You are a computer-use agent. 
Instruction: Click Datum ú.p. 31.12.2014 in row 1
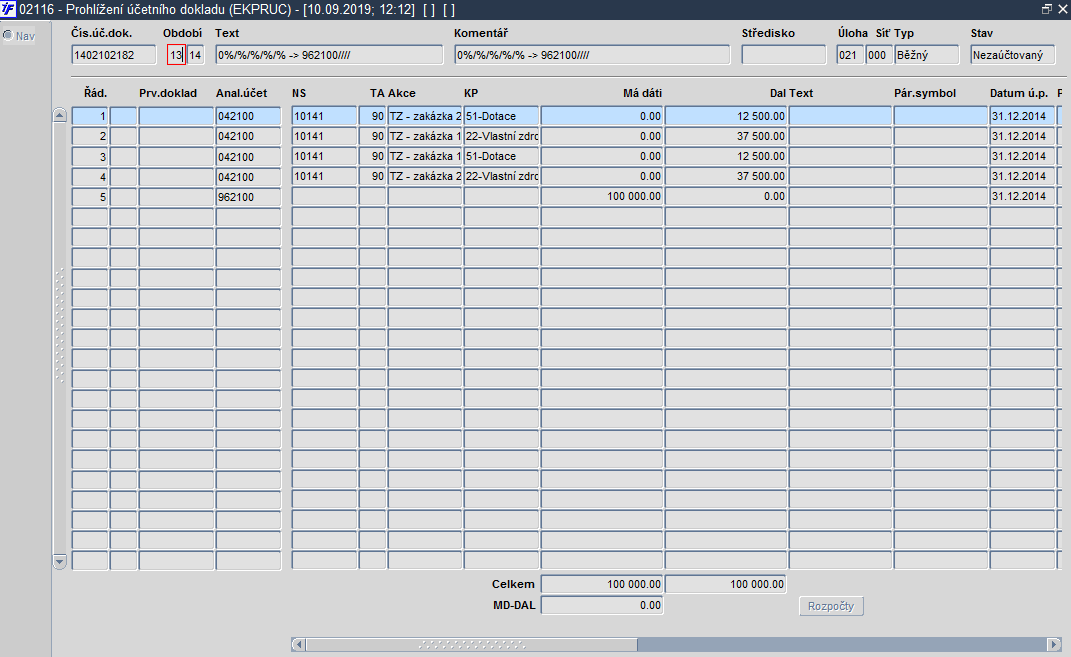(x=1023, y=116)
